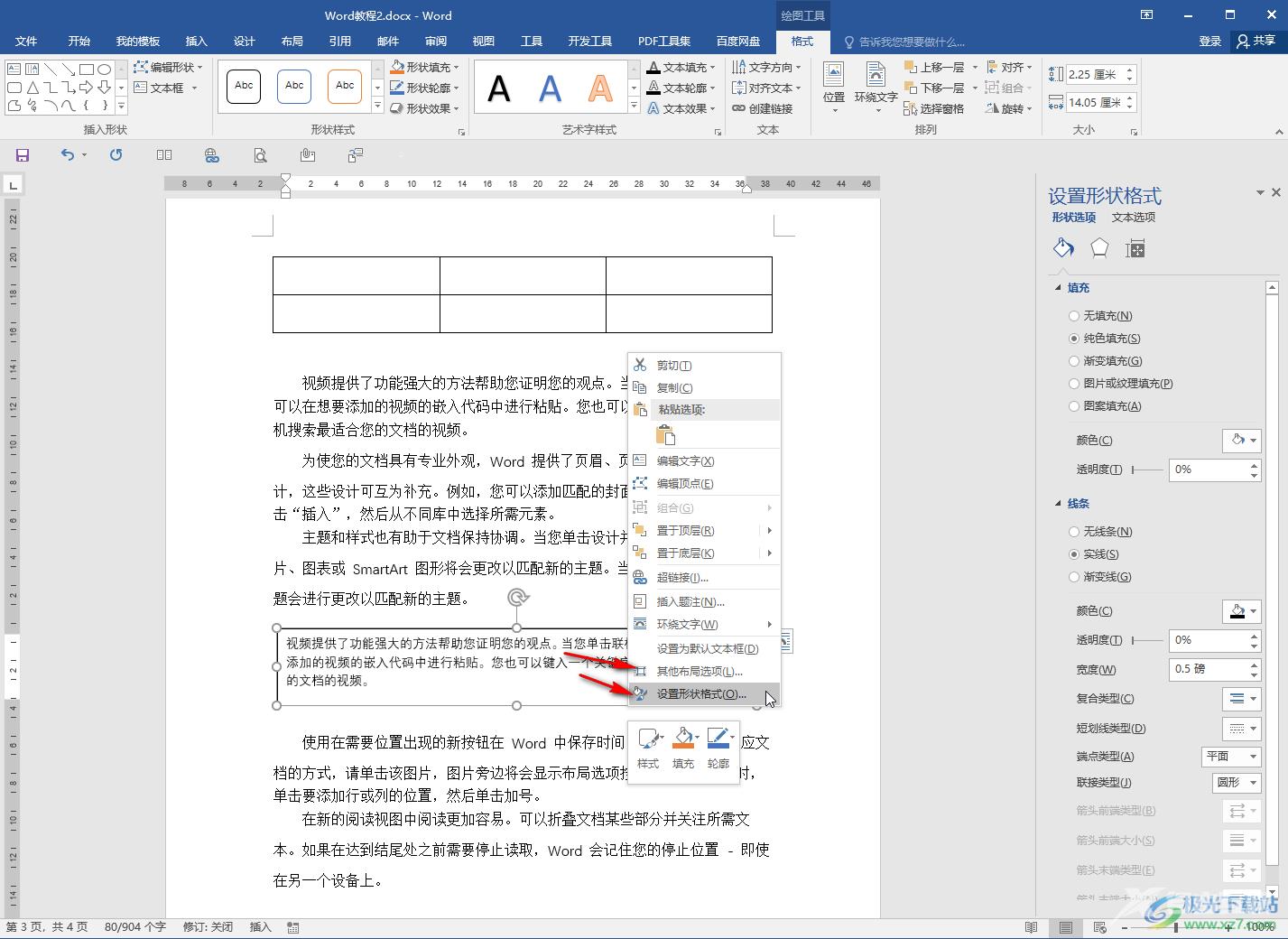The image size is (1288, 939).
Task: Select No Line radio option
Action: [1100, 532]
